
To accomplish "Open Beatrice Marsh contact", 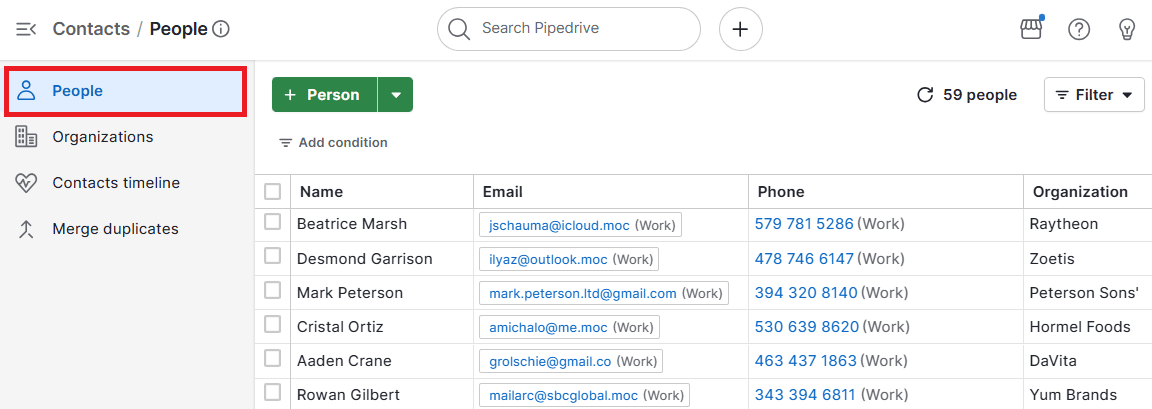I will (x=352, y=224).
